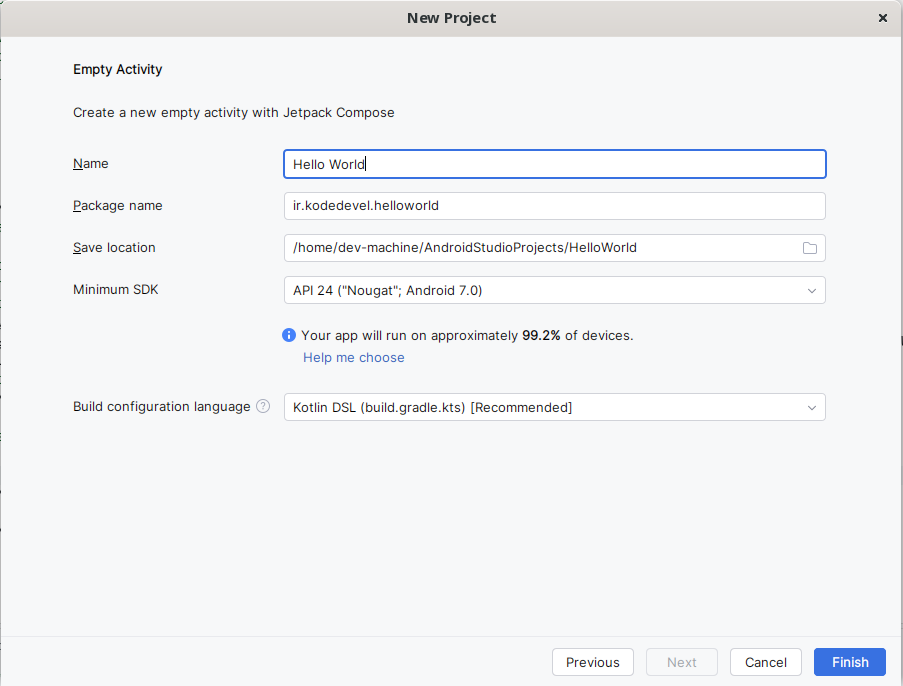Click the help question mark beside Build configuration language
The image size is (903, 686).
pyautogui.click(x=263, y=406)
